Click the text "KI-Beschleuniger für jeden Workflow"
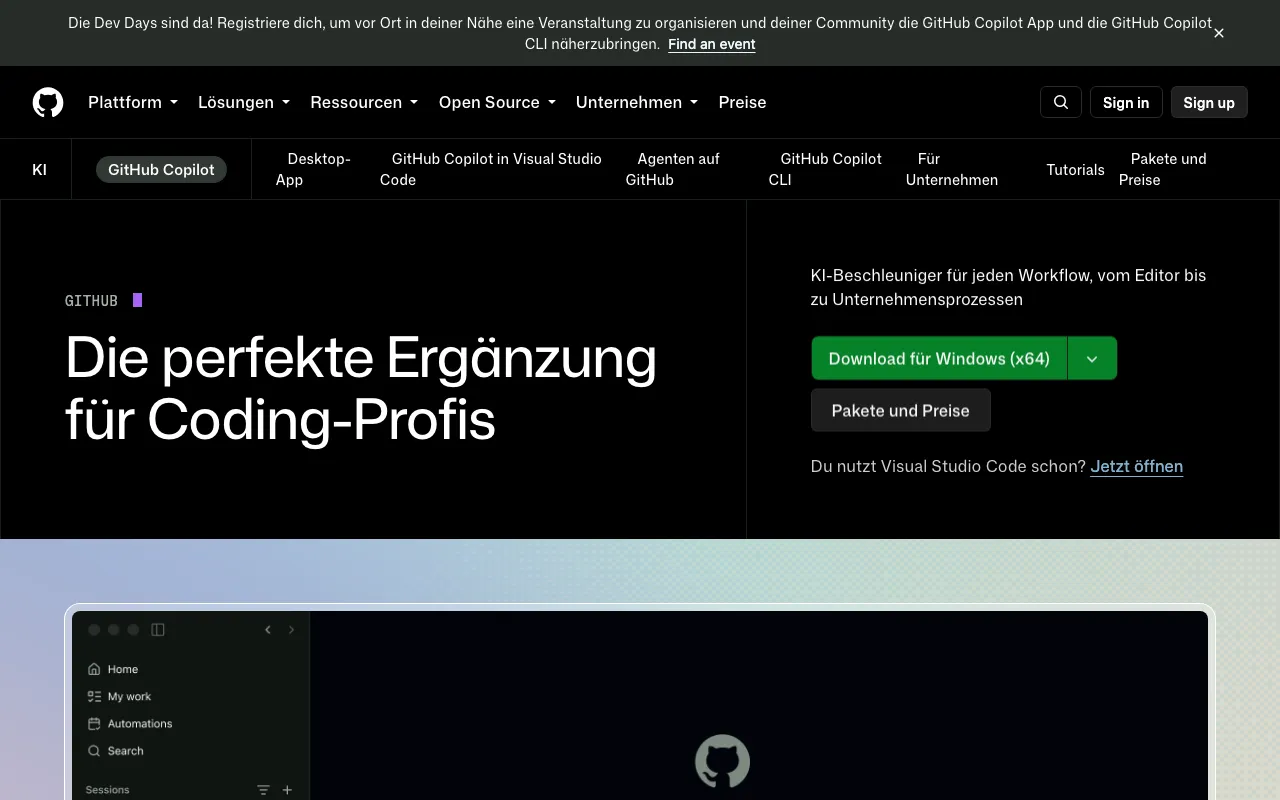The height and width of the screenshot is (800, 1280). [x=952, y=275]
